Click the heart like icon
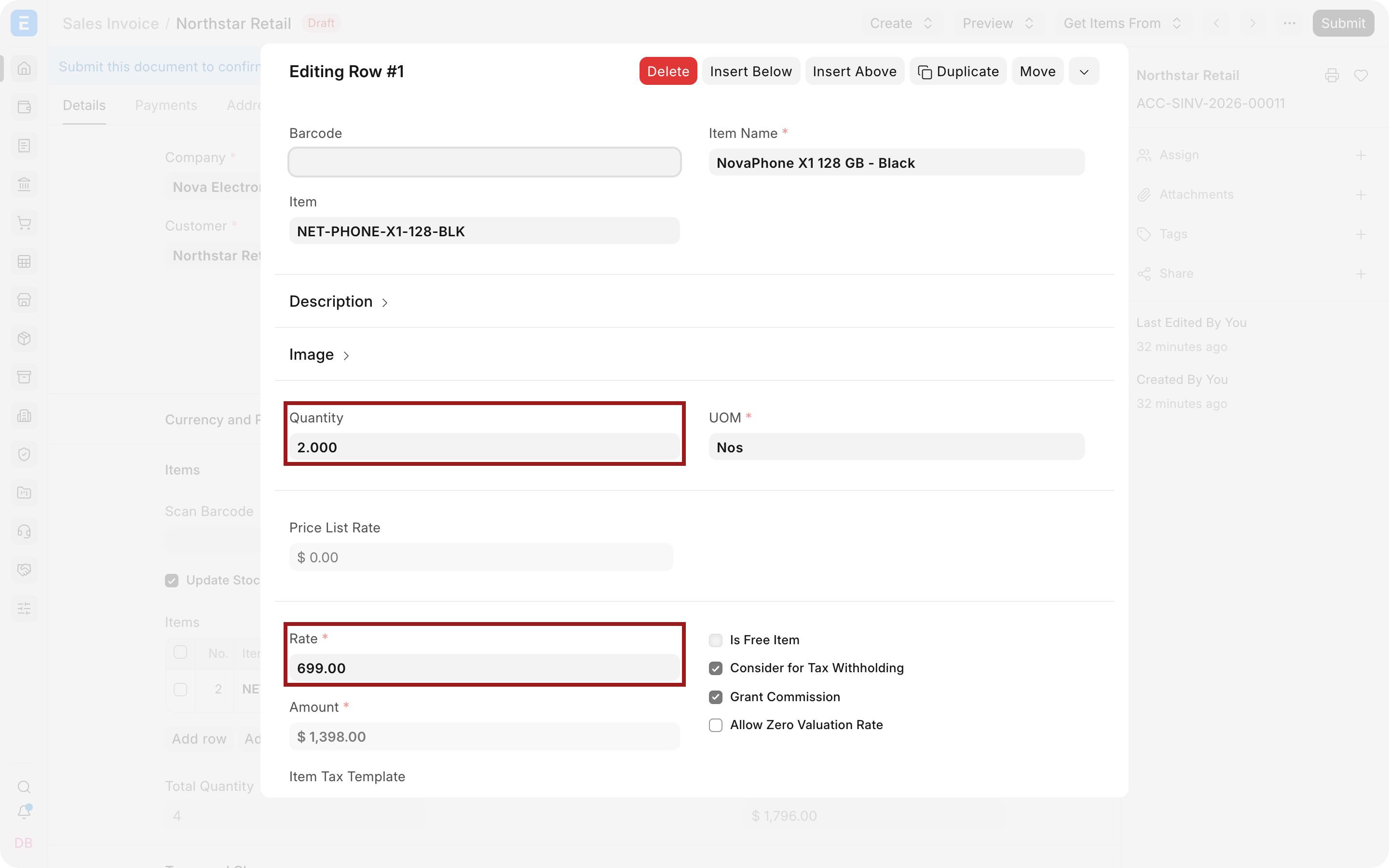The image size is (1389, 868). 1361,75
